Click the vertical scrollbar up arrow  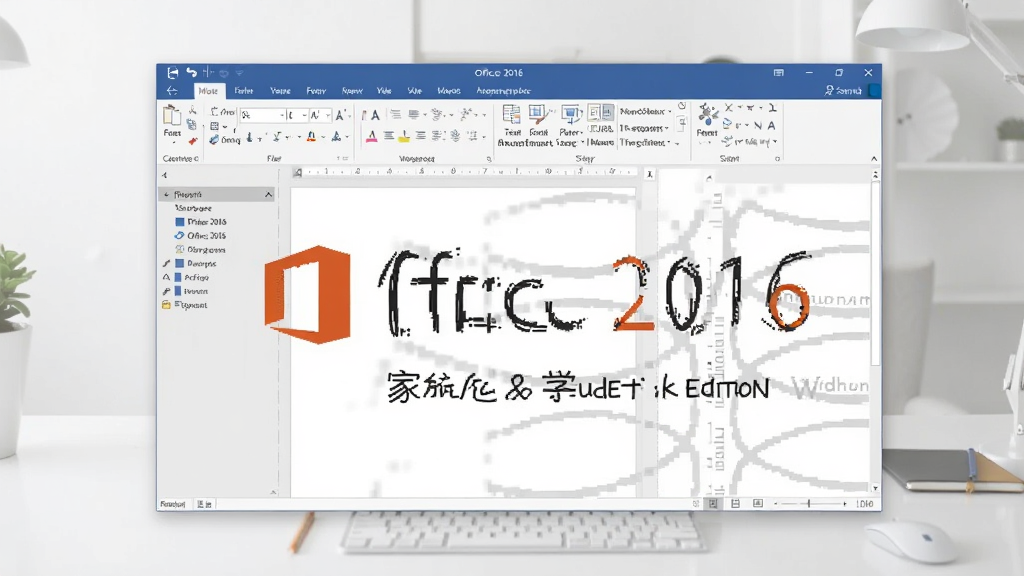pyautogui.click(x=875, y=174)
